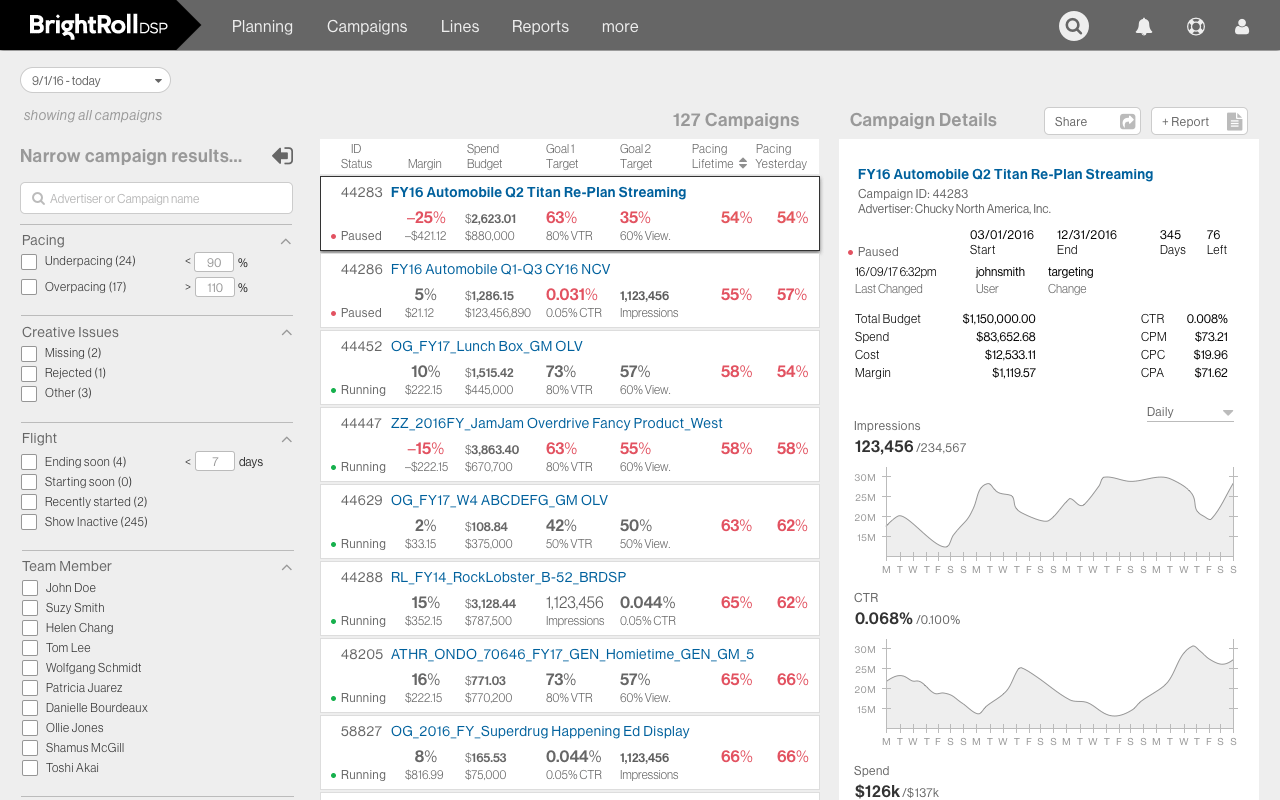This screenshot has width=1280, height=800.
Task: Open global search from the top bar
Action: [1073, 25]
